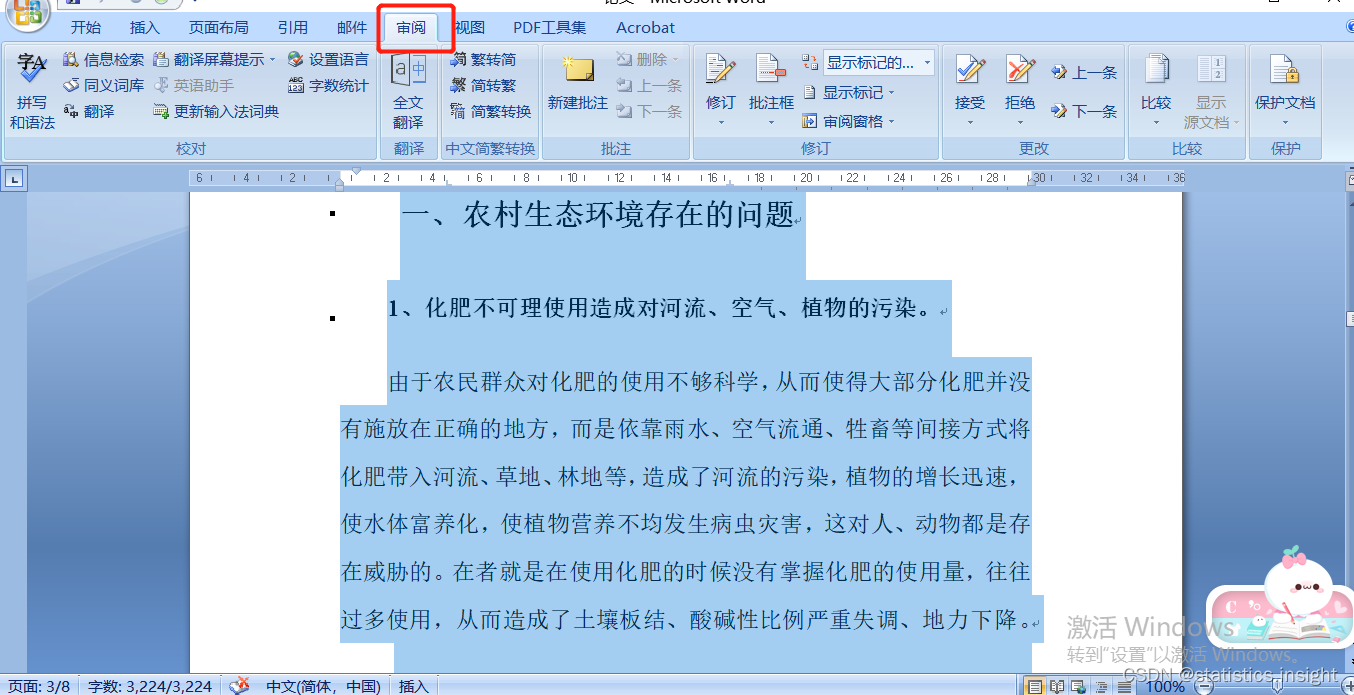The height and width of the screenshot is (695, 1354).
Task: Expand 显示标记 show markup menu
Action: pos(848,93)
